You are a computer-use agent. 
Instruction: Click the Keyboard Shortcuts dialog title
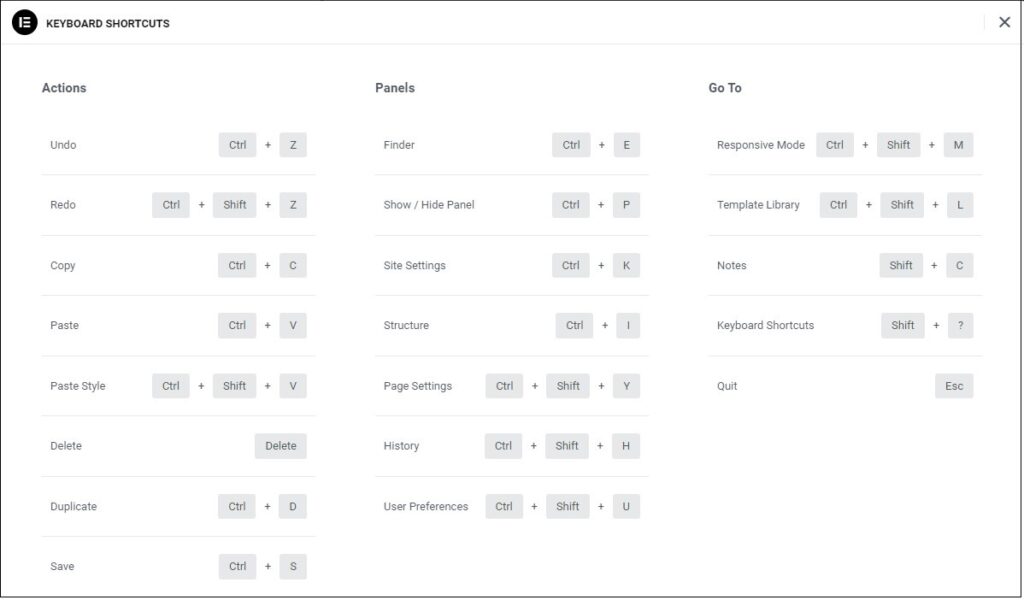[109, 21]
